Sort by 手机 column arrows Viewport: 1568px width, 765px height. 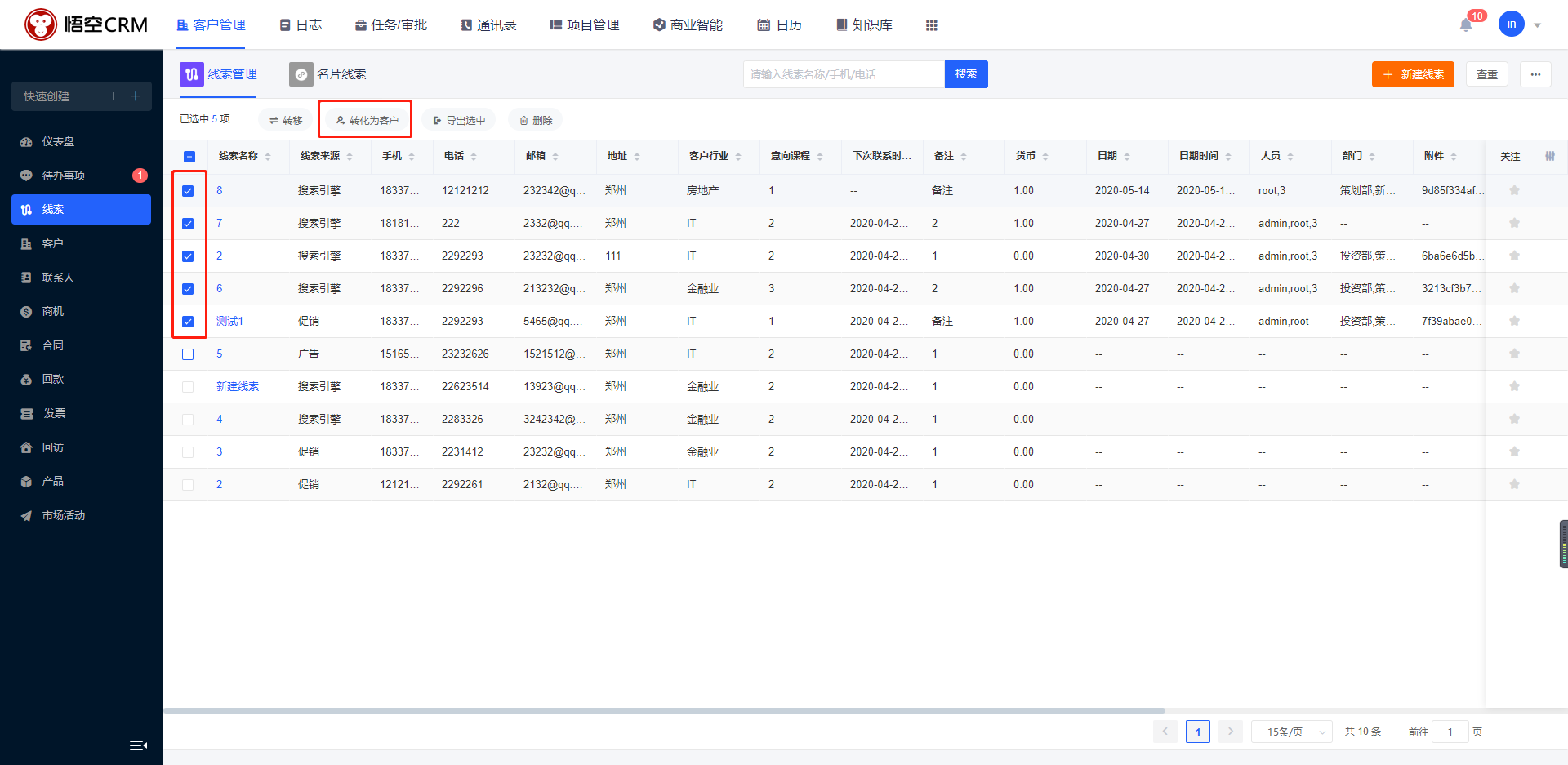point(412,156)
